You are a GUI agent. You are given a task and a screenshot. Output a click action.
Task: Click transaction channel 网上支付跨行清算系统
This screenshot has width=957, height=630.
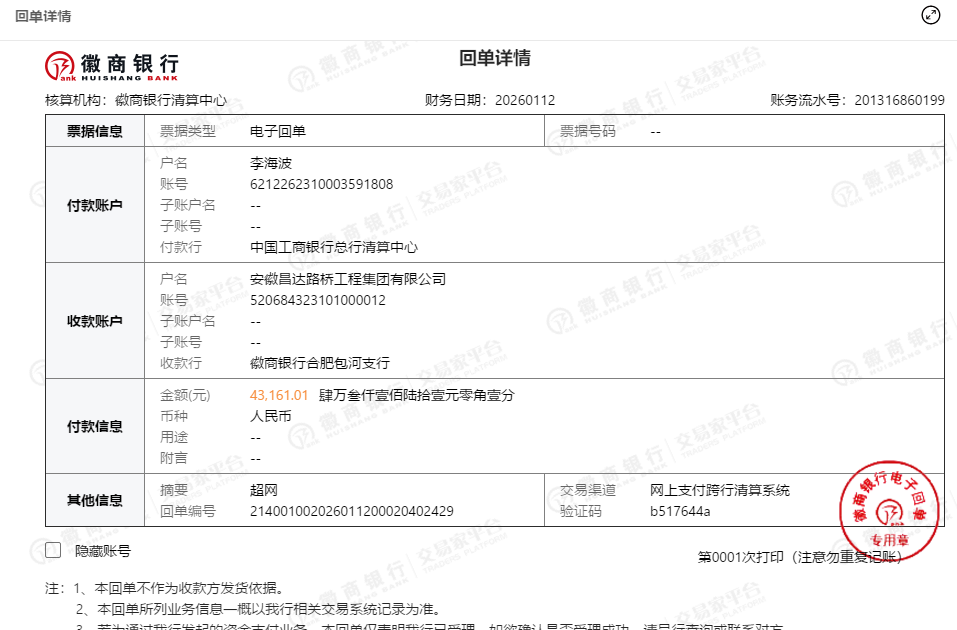click(719, 490)
